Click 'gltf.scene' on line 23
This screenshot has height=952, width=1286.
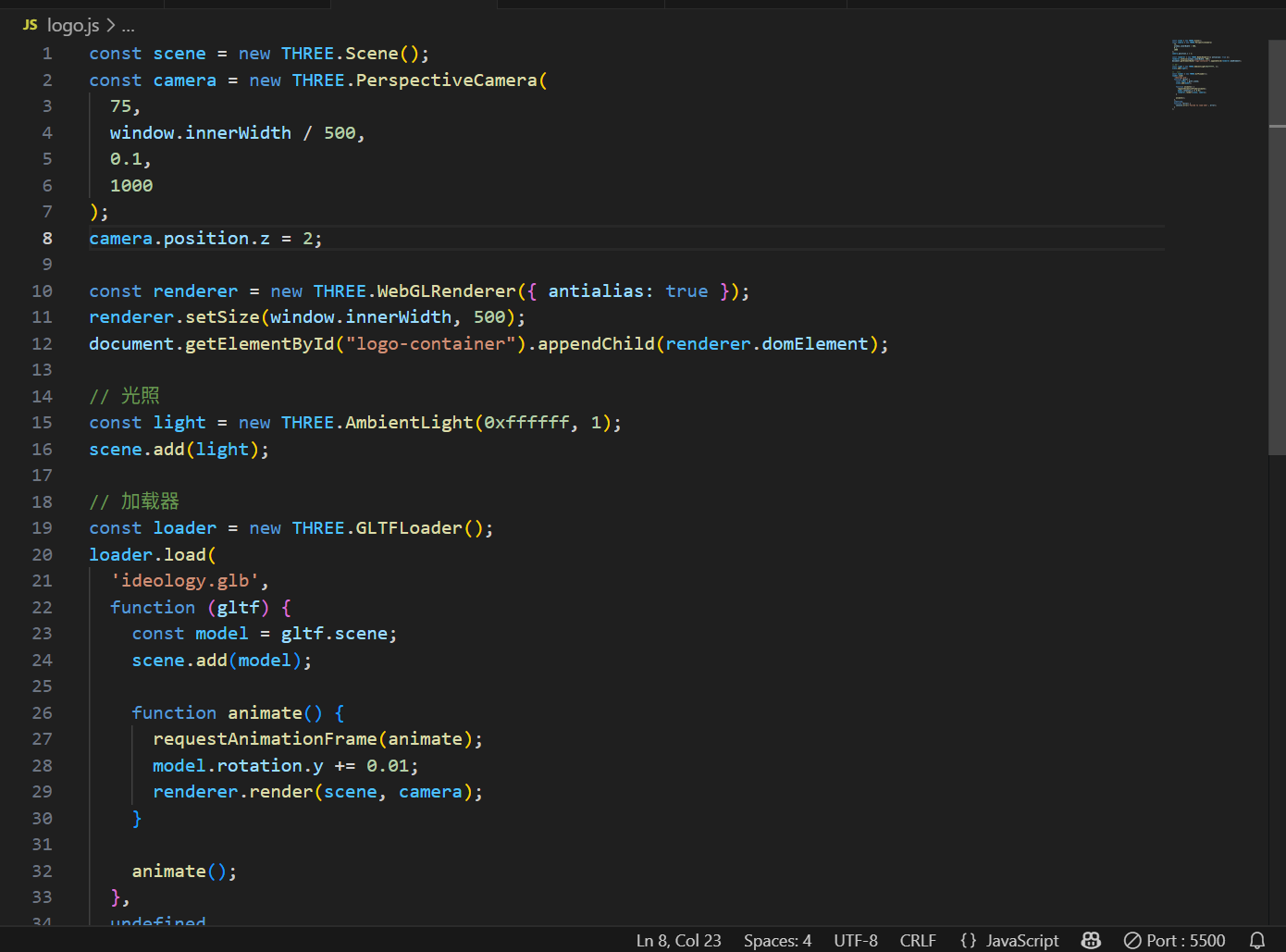334,634
